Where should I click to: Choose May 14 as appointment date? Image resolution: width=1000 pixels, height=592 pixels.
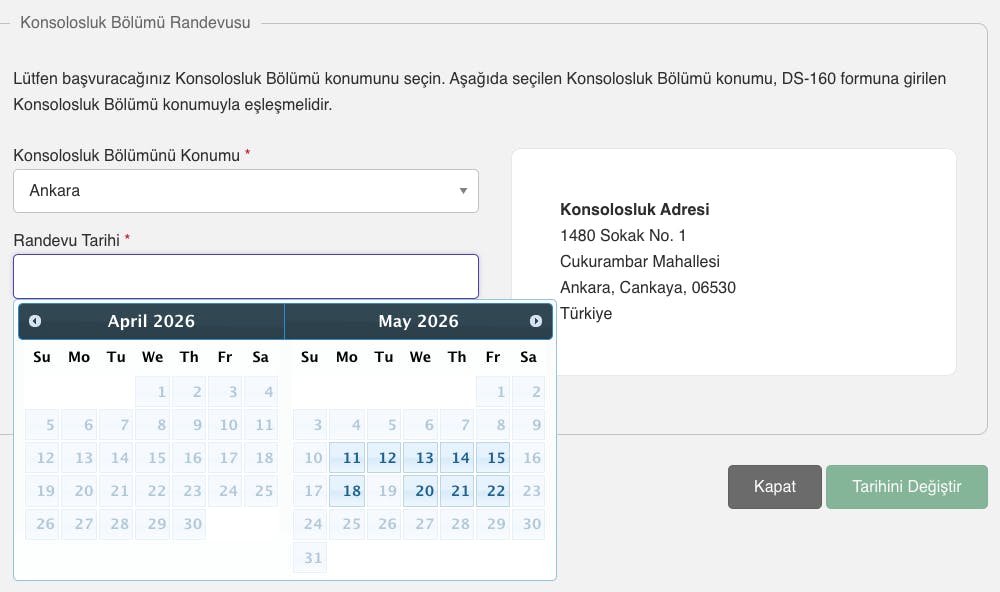[x=456, y=457]
